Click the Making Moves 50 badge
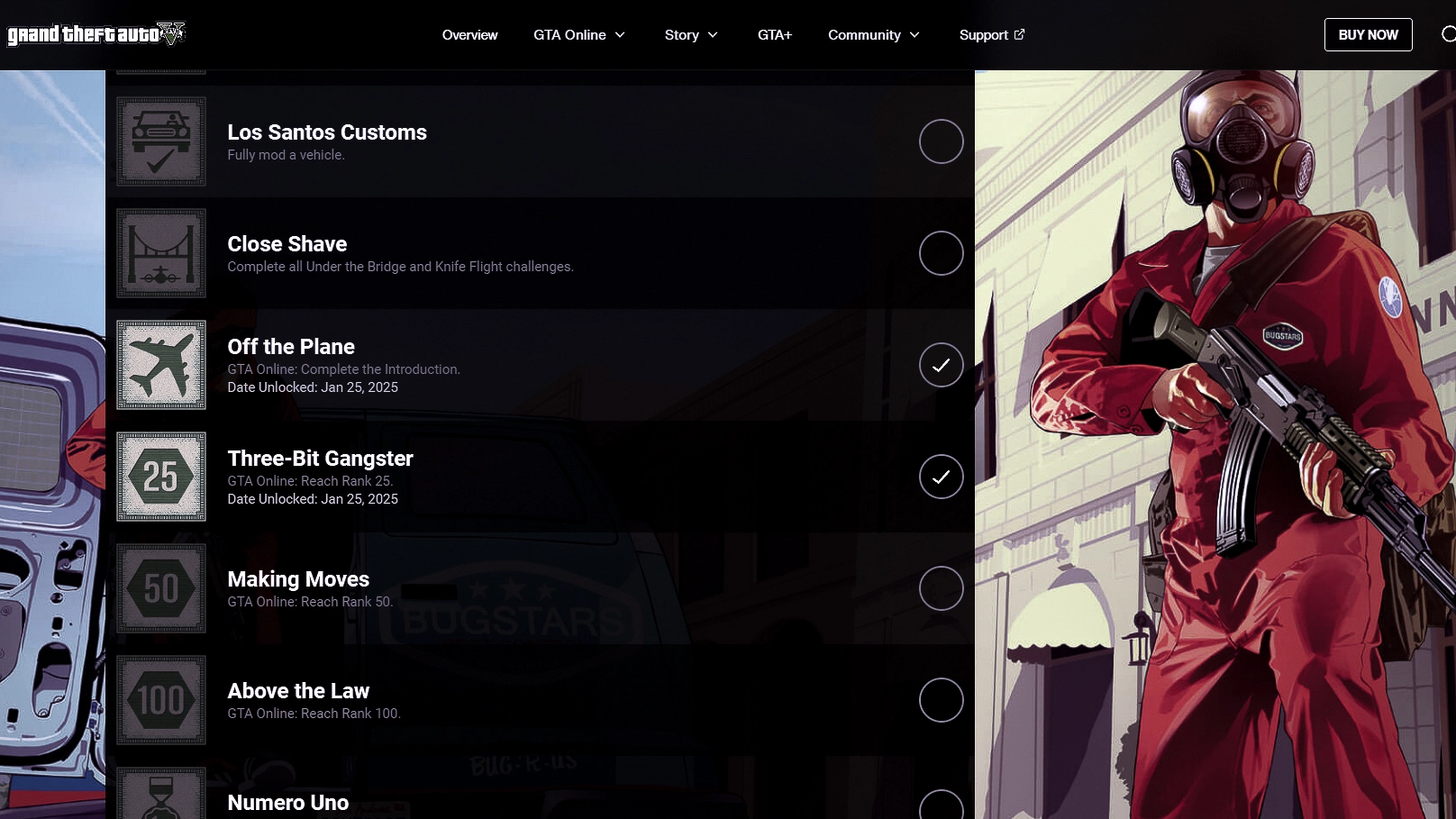The image size is (1456, 819). (x=161, y=588)
